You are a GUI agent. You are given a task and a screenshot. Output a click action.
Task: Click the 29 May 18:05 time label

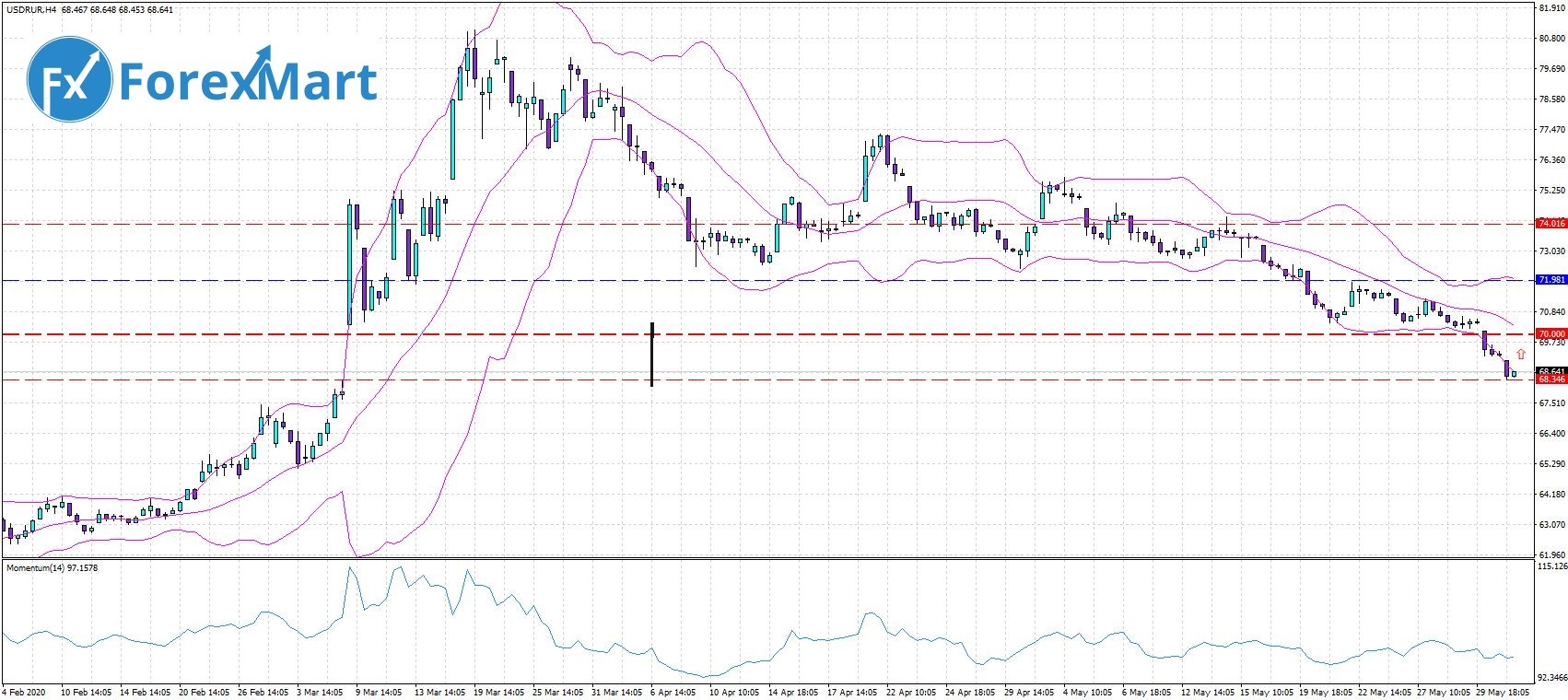point(1504,691)
